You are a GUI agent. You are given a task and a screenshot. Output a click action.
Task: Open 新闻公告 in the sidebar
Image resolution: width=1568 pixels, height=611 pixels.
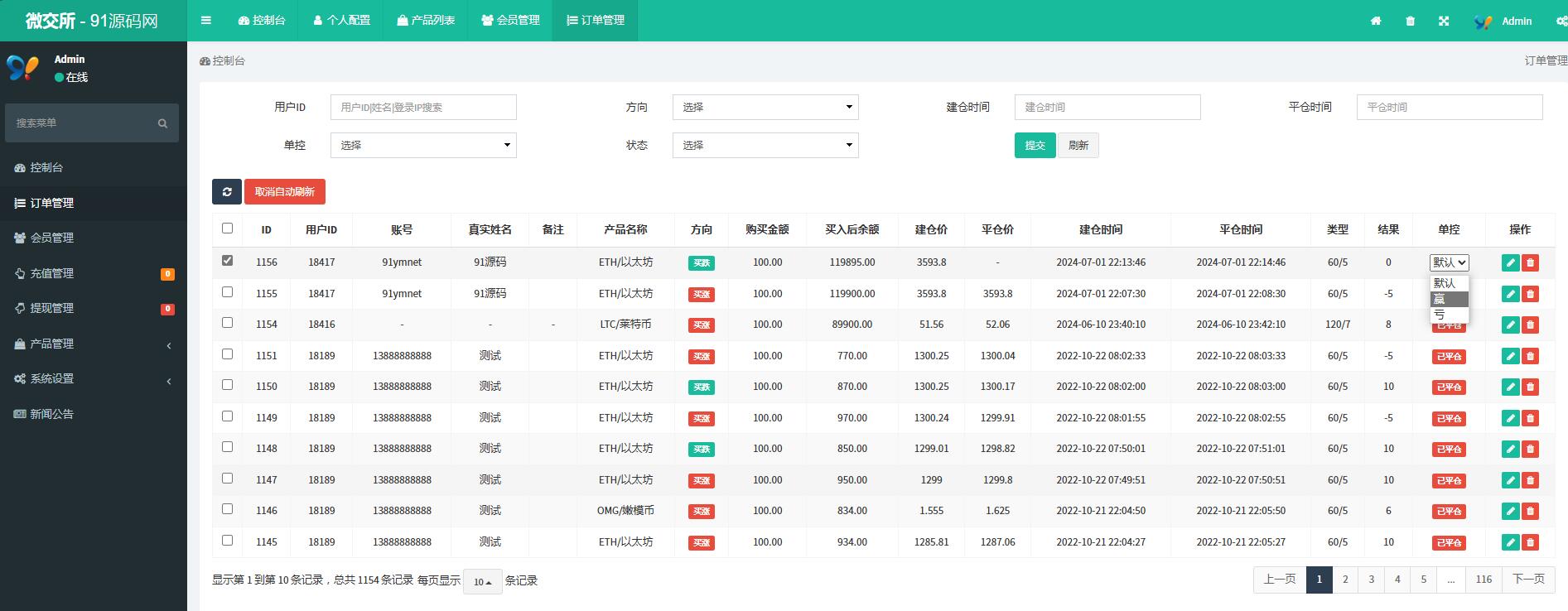coord(93,414)
